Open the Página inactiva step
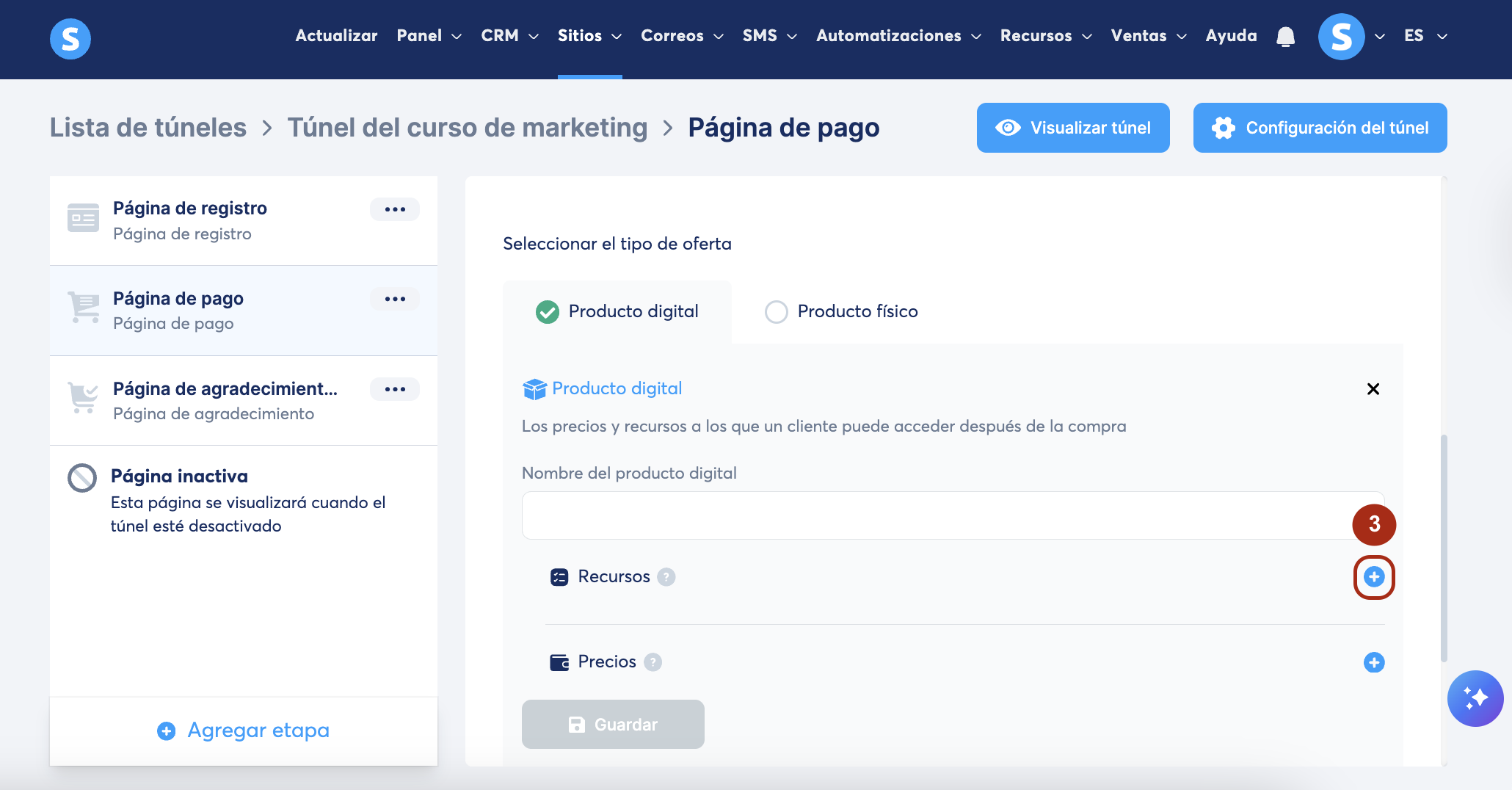1512x790 pixels. pyautogui.click(x=244, y=500)
